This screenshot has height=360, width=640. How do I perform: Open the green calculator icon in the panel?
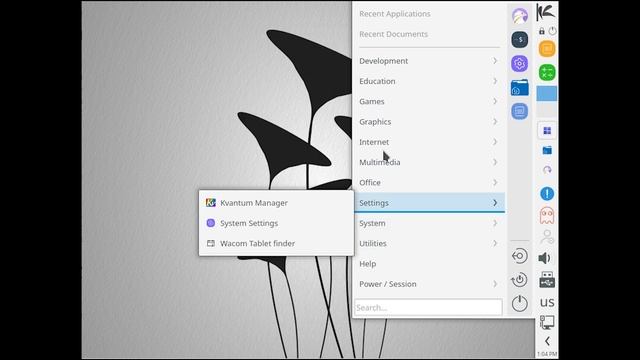[547, 73]
